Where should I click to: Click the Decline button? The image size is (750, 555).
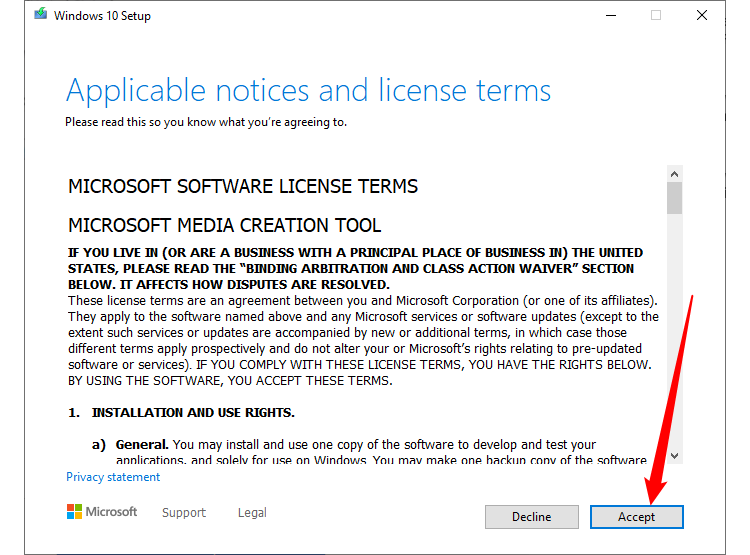tap(531, 517)
